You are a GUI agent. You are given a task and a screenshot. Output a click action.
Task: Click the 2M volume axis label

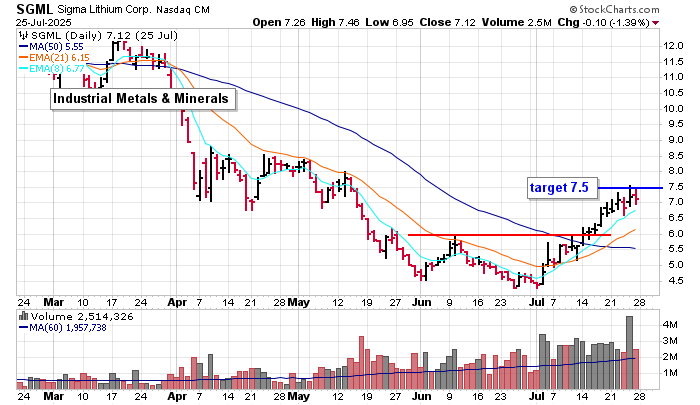point(671,357)
